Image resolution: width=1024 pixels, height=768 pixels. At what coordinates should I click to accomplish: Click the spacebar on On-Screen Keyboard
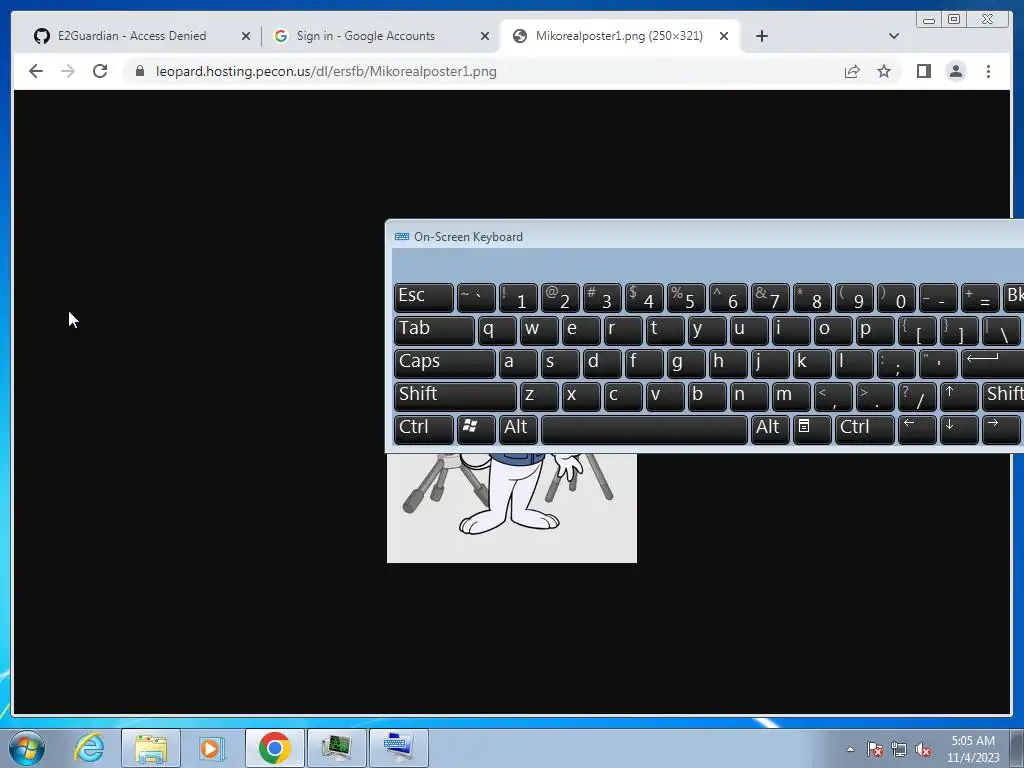point(645,430)
